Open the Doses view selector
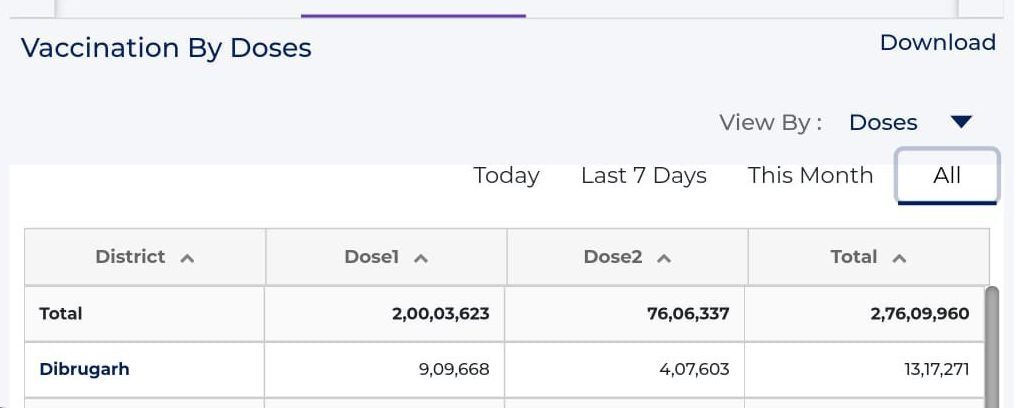 click(883, 122)
